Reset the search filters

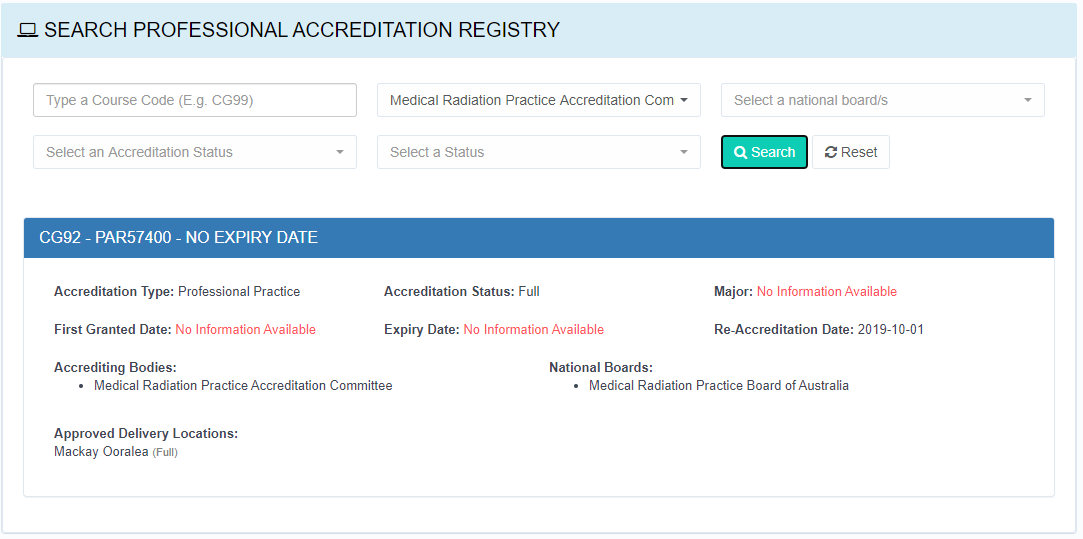point(851,153)
